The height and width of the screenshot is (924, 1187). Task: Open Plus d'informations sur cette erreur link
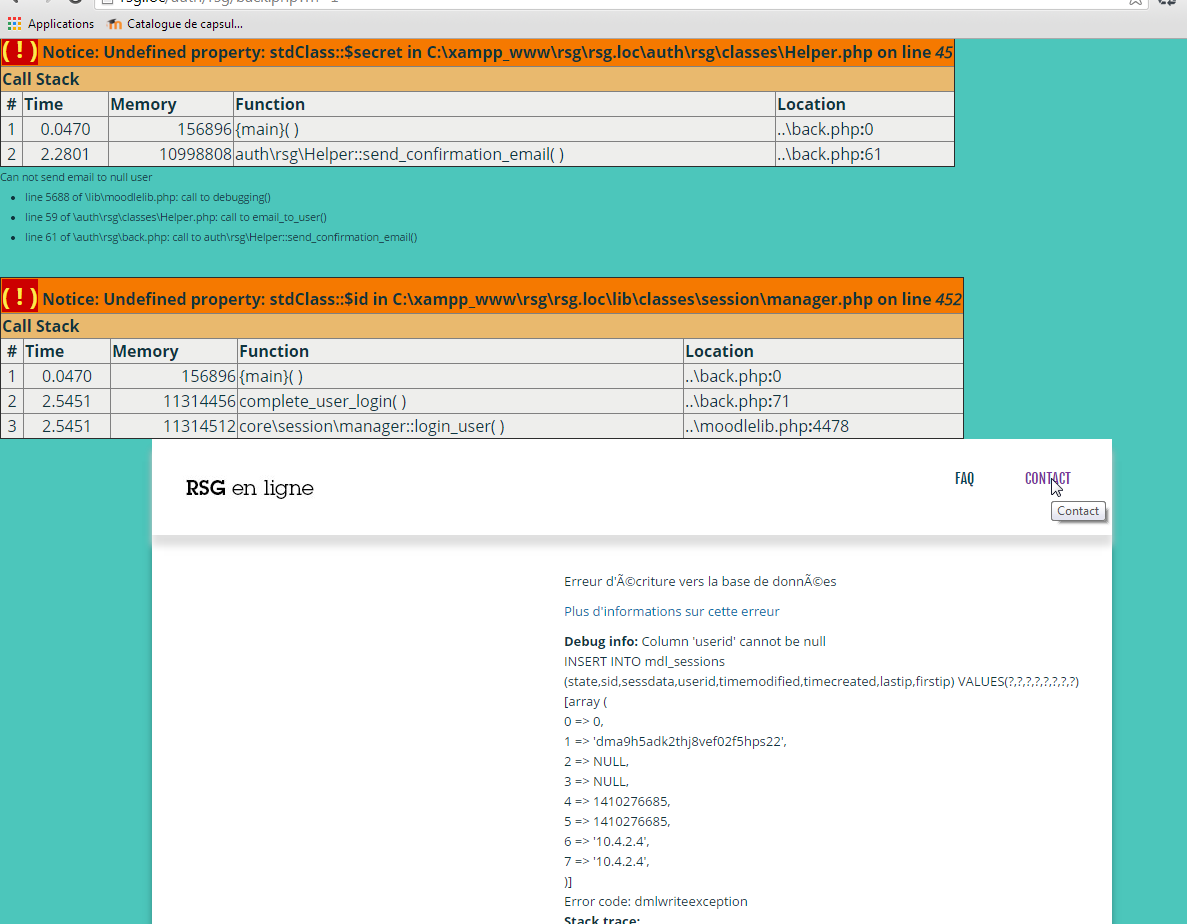671,611
